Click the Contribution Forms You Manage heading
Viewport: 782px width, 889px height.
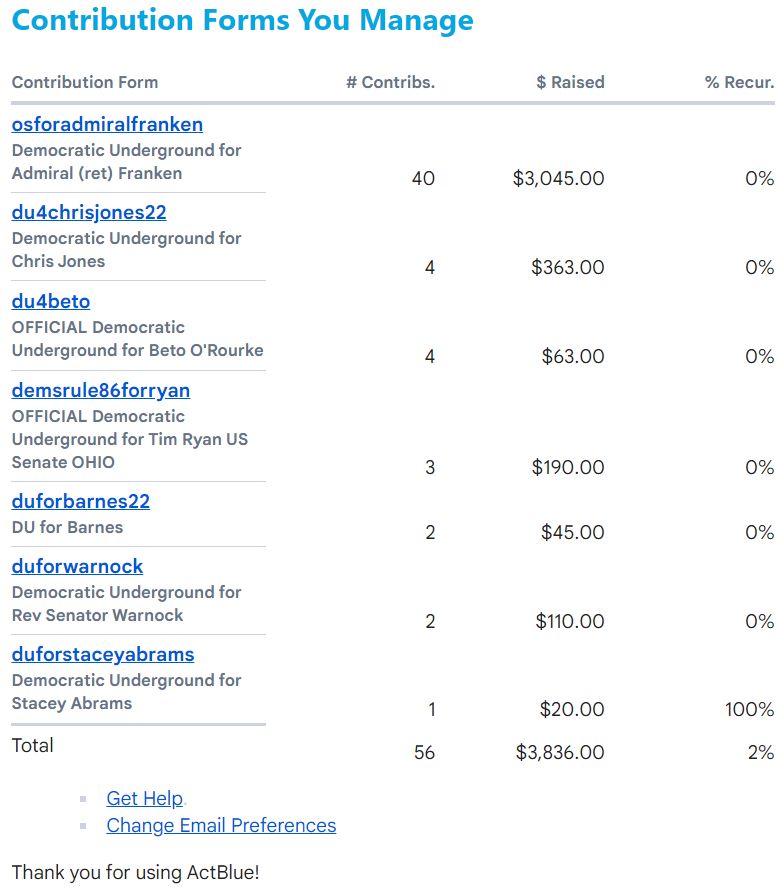point(243,20)
